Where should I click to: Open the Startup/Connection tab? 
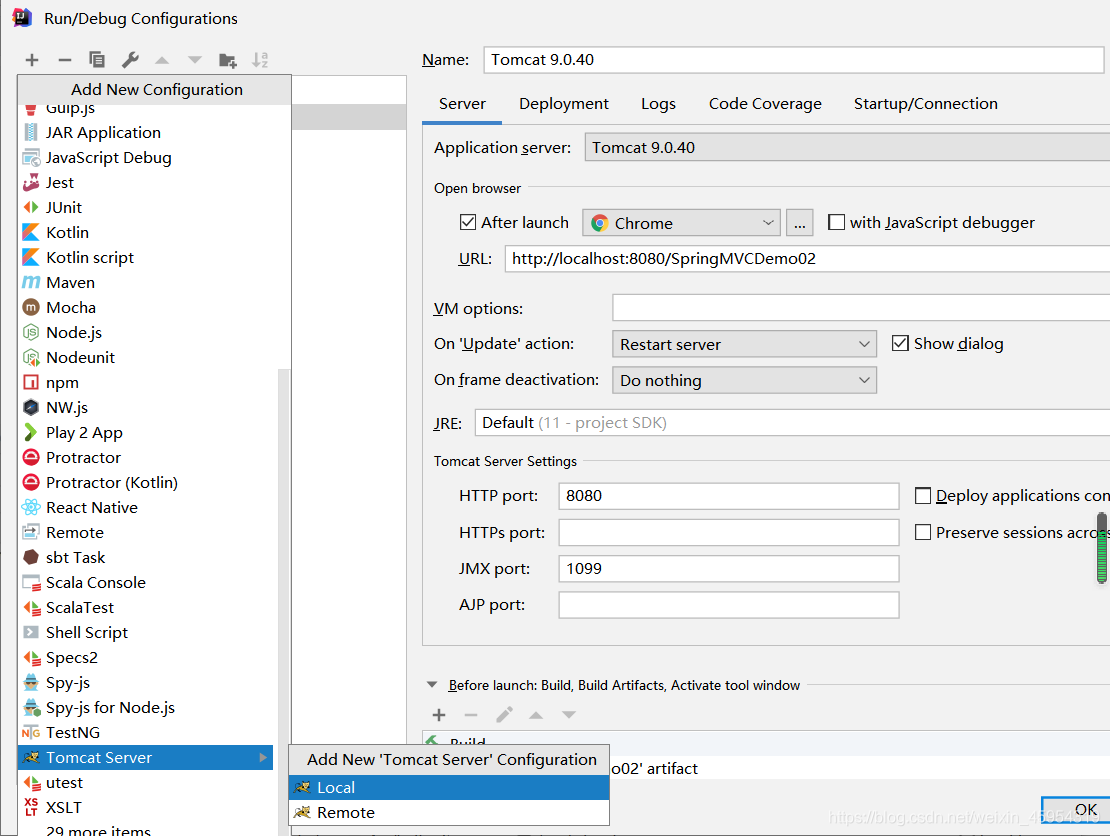pos(925,104)
